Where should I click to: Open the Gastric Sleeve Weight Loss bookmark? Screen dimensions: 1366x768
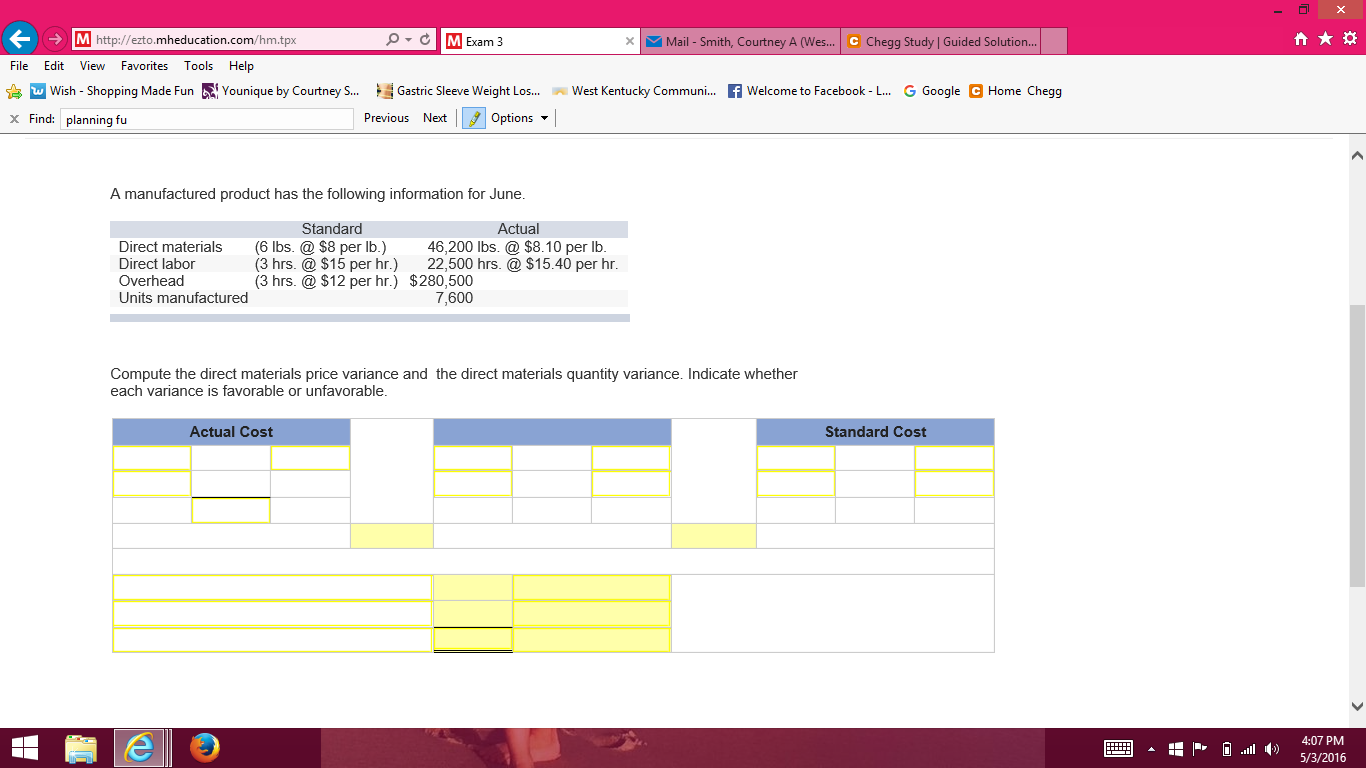pos(459,91)
